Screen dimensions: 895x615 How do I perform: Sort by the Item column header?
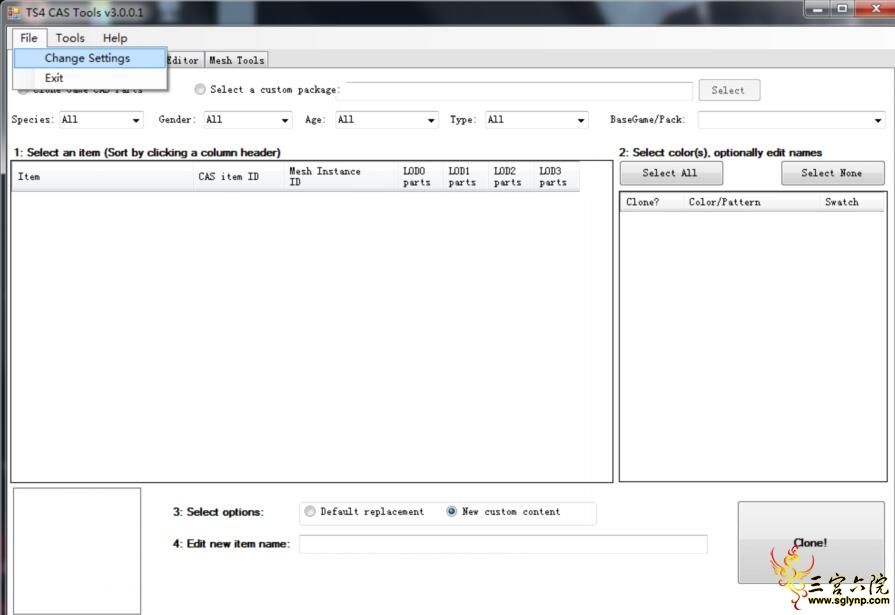click(x=103, y=176)
